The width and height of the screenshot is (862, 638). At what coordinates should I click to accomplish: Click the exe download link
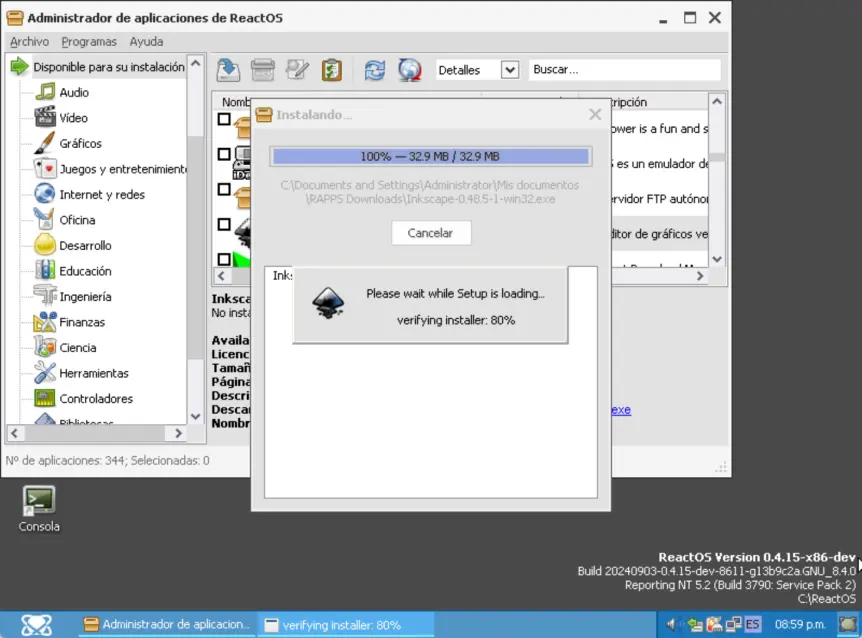(x=621, y=410)
